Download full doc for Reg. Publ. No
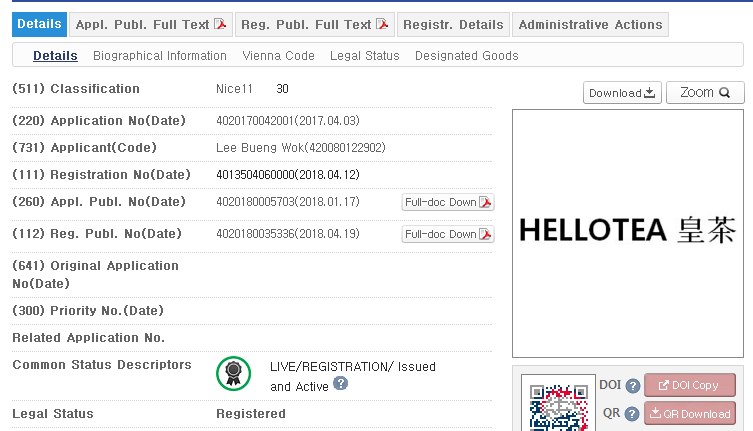Screen dimensions: 753x431 pos(448,234)
